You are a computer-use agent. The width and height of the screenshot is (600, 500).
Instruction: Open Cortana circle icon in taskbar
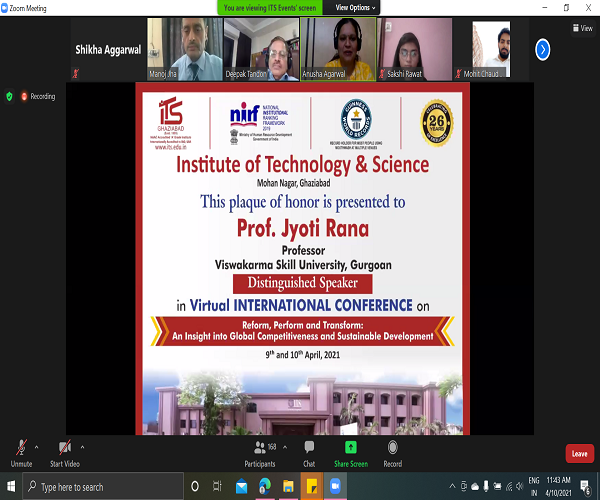195,487
